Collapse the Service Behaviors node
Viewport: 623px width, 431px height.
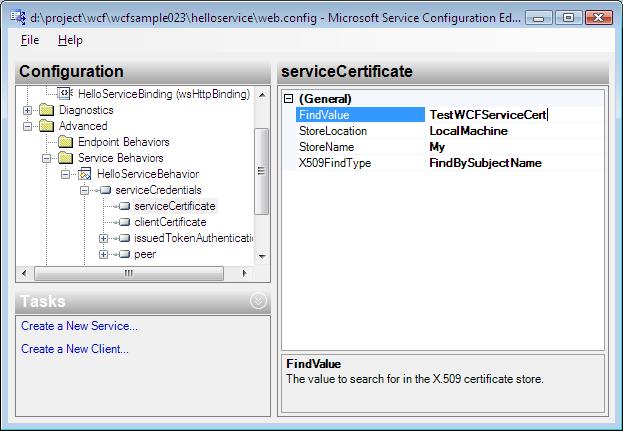coord(46,158)
